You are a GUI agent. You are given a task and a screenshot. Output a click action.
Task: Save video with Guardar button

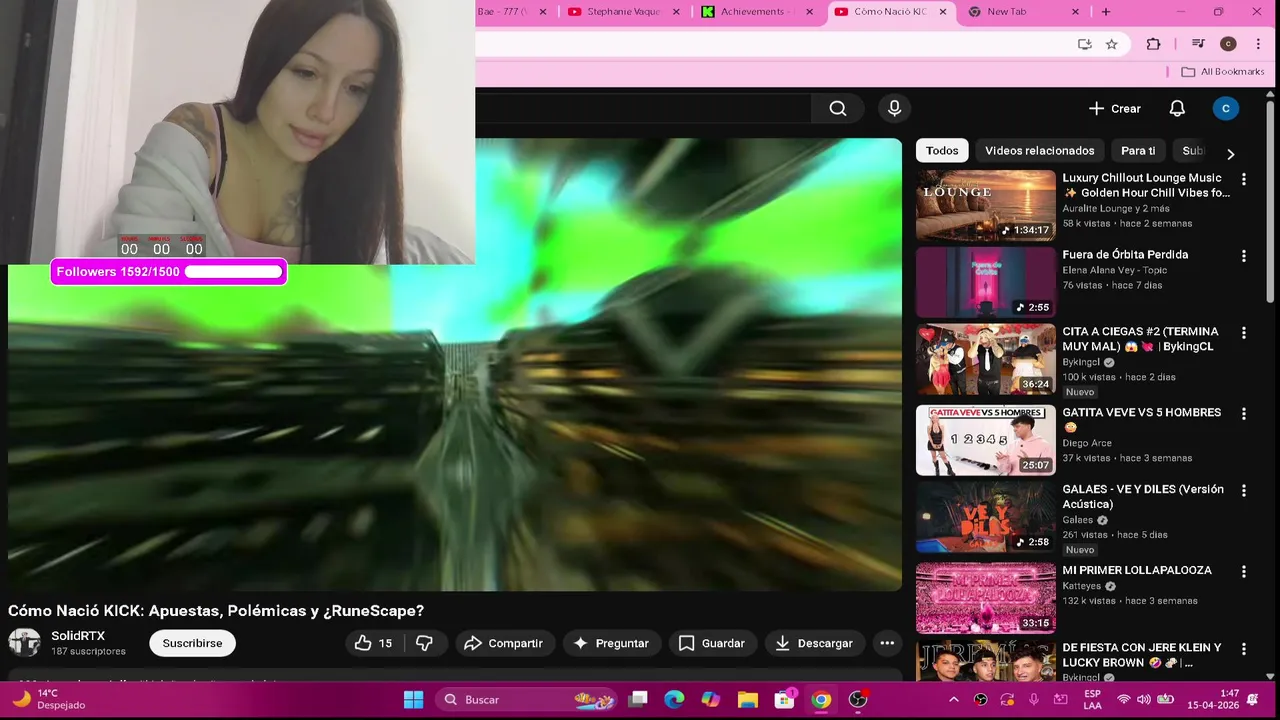(711, 643)
